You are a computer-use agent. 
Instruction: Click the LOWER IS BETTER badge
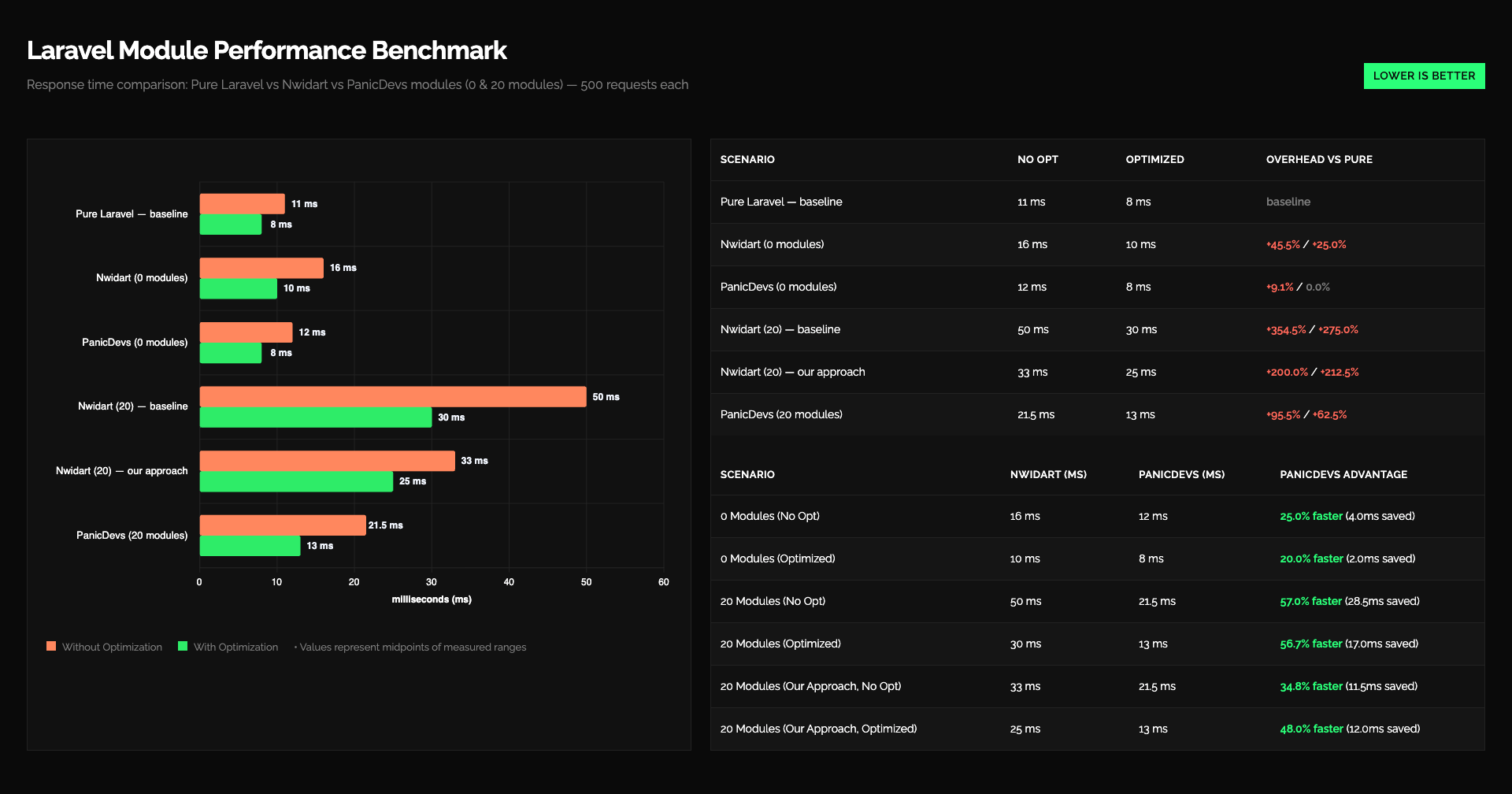[x=1423, y=76]
